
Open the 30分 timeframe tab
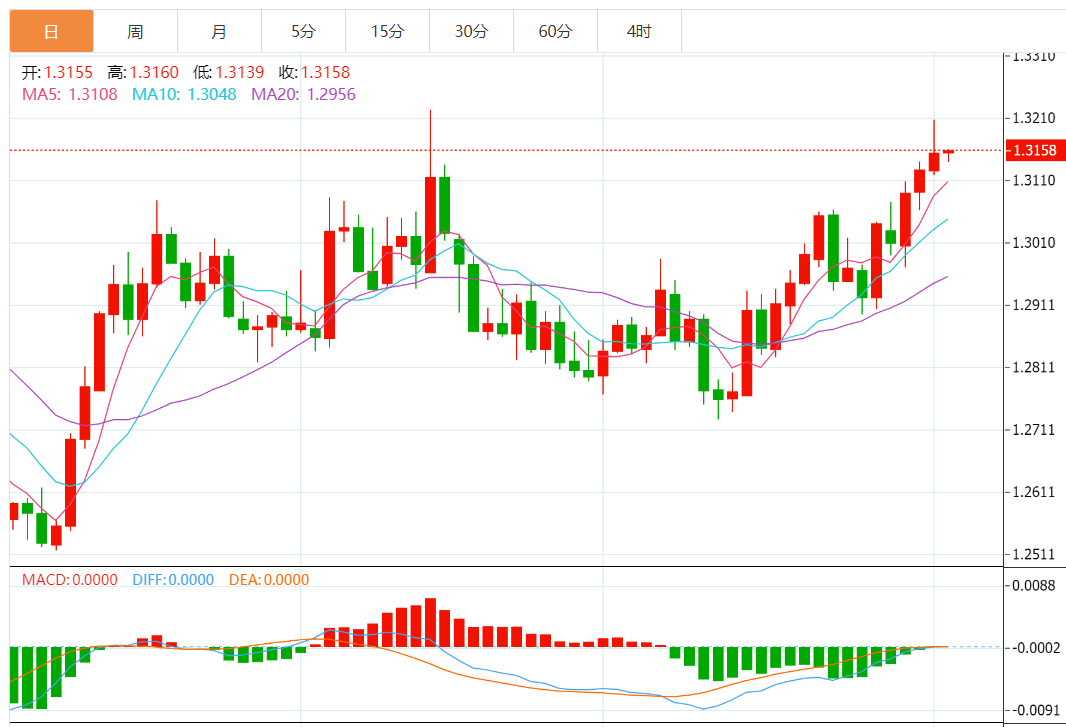coord(471,31)
